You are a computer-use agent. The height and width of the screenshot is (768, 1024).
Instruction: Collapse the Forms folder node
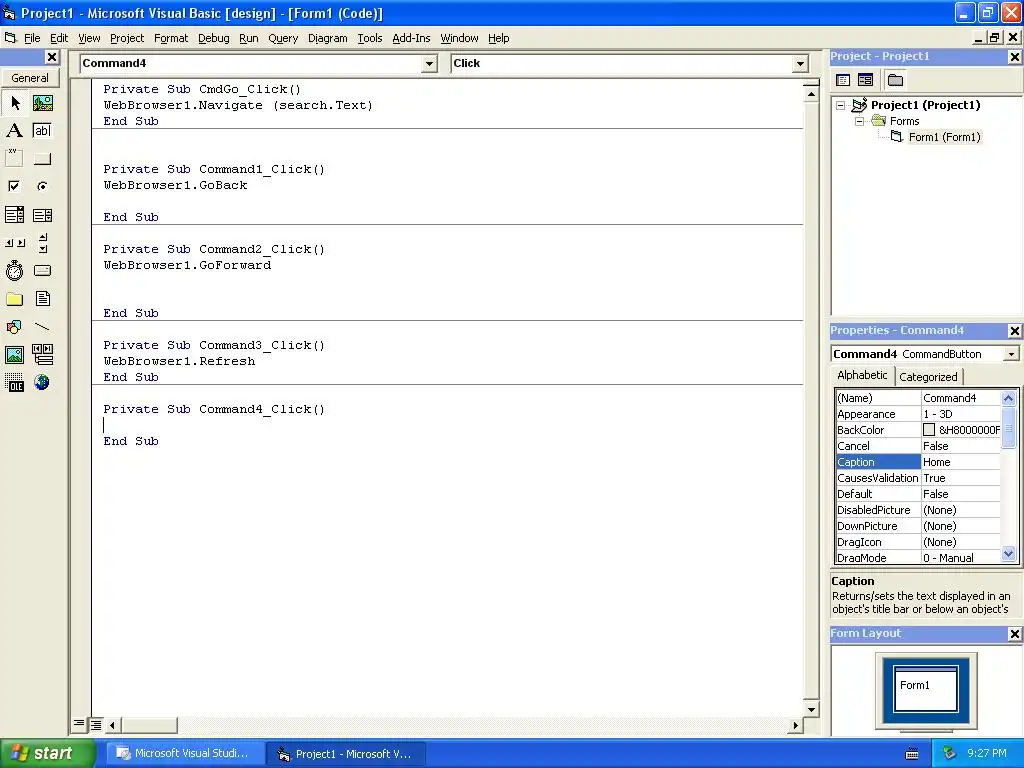pyautogui.click(x=860, y=121)
